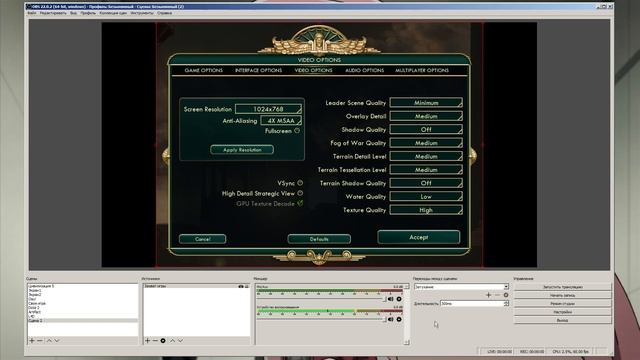Viewport: 640px width, 360px height.
Task: Open the Terrain Shadow Quality dropdown
Action: point(426,183)
